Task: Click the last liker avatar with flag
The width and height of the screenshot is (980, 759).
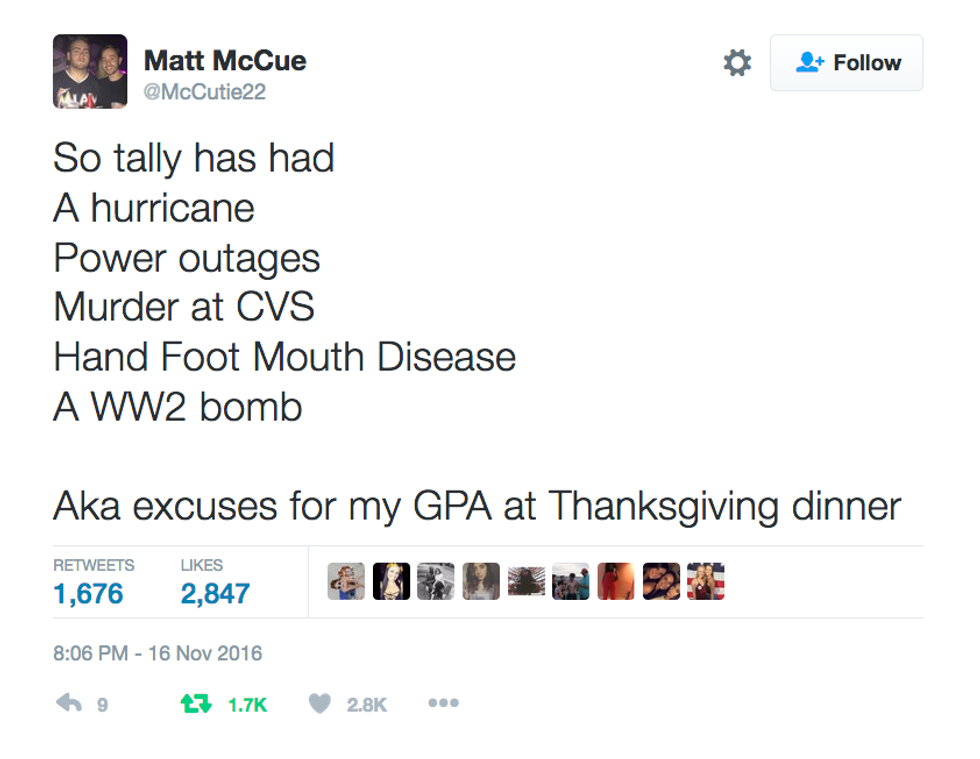Action: (x=705, y=581)
